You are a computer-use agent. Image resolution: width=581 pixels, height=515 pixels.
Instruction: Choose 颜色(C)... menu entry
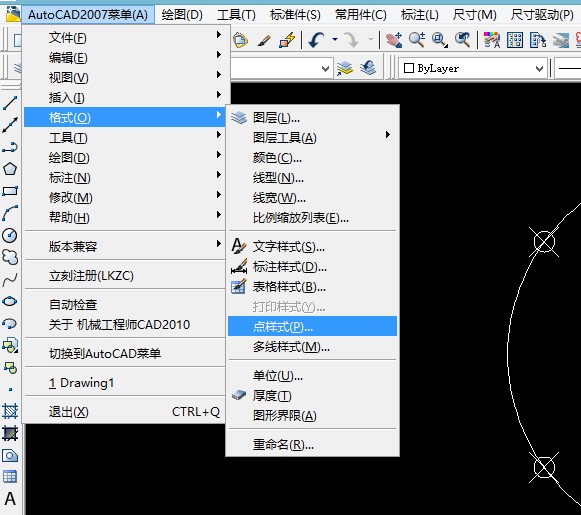coord(313,157)
